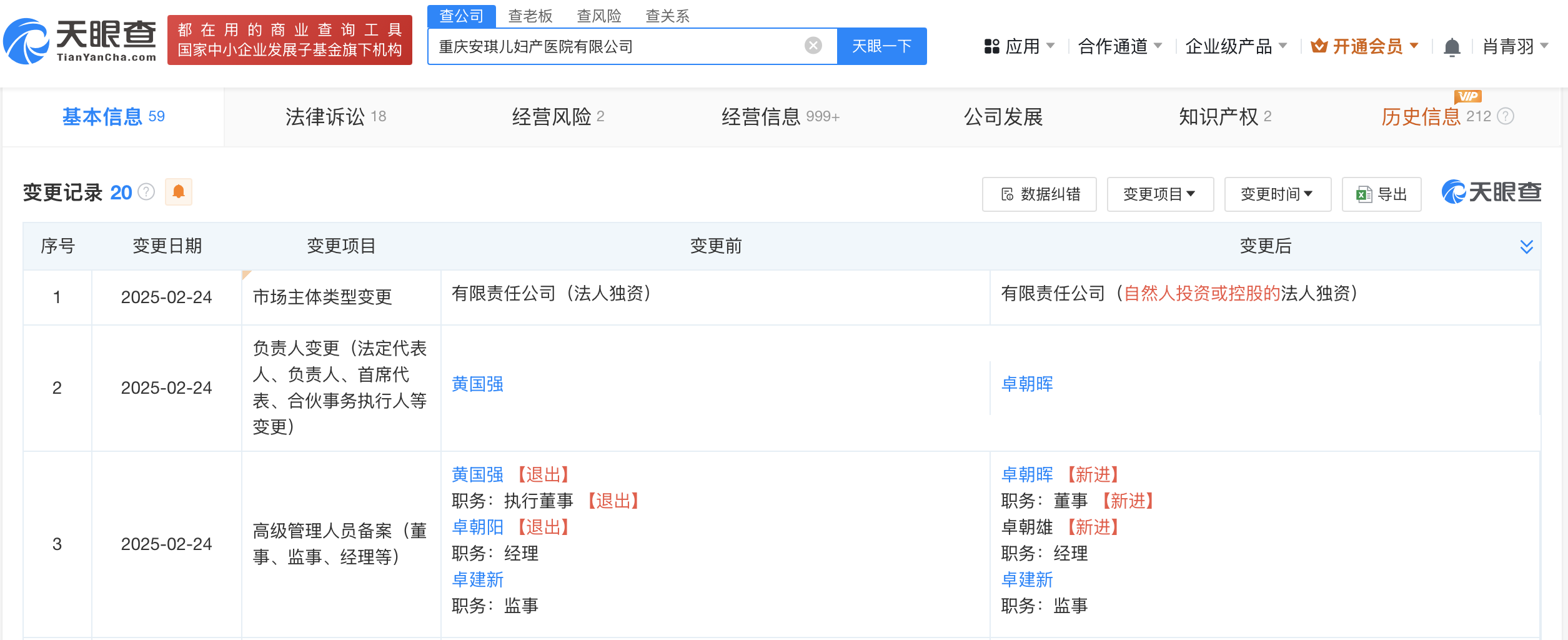
Task: Switch to 查关系 search tab
Action: [x=668, y=16]
